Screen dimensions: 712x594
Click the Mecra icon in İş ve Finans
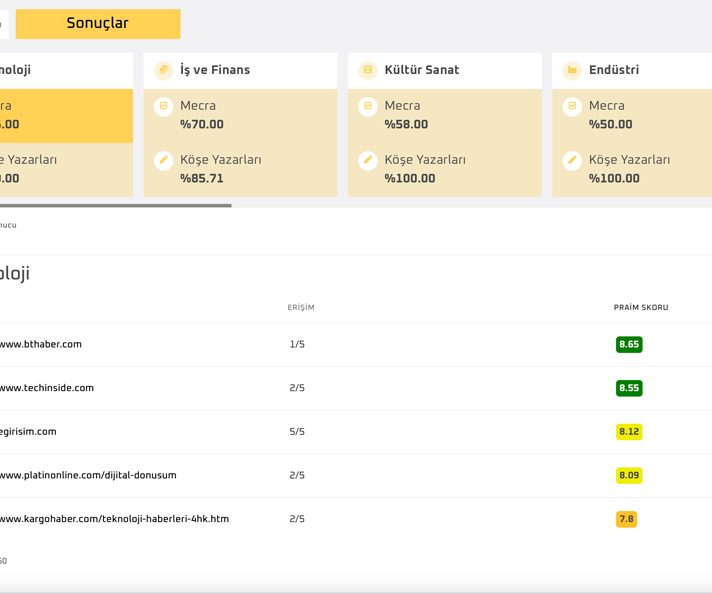point(163,106)
